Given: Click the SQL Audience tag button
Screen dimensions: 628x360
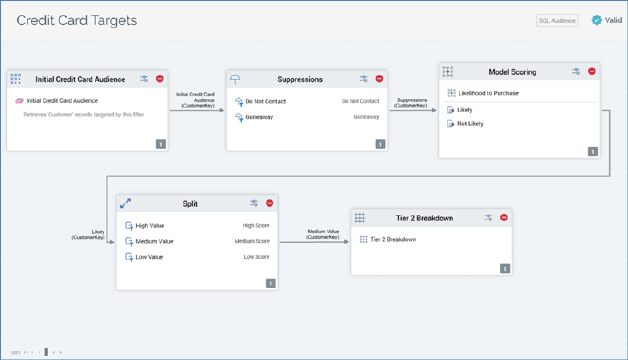Looking at the screenshot, I should tap(557, 20).
